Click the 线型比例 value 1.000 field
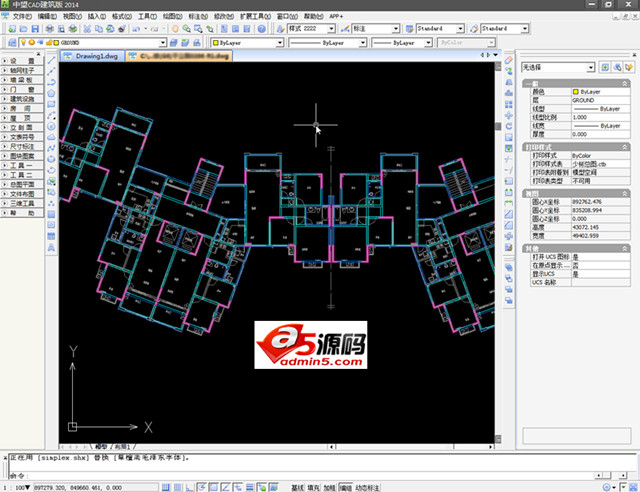 pos(600,117)
